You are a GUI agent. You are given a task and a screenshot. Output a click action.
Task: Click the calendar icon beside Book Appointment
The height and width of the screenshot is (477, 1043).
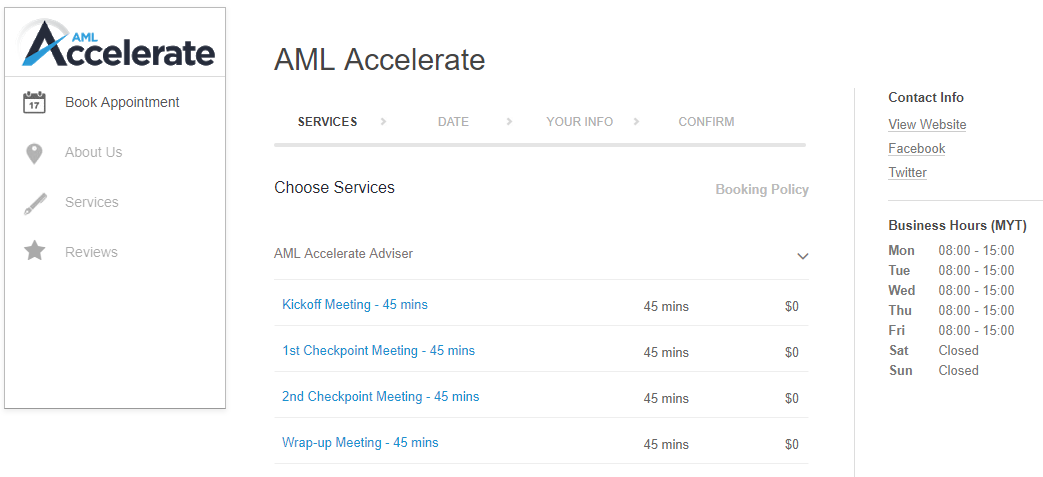click(34, 102)
